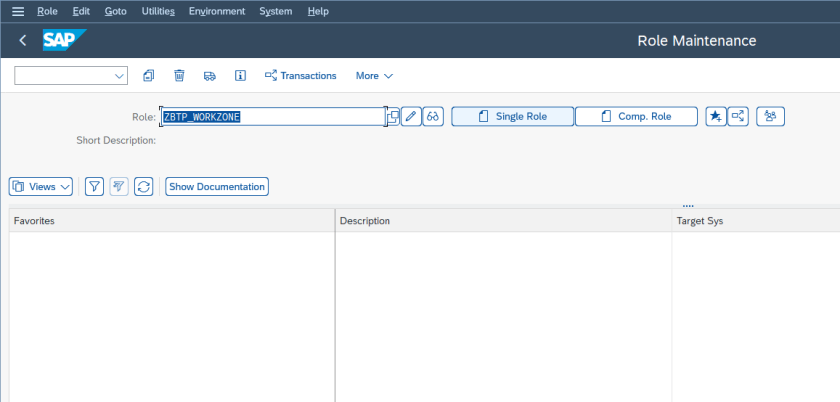
Task: Click the users group icon button
Action: (x=770, y=116)
